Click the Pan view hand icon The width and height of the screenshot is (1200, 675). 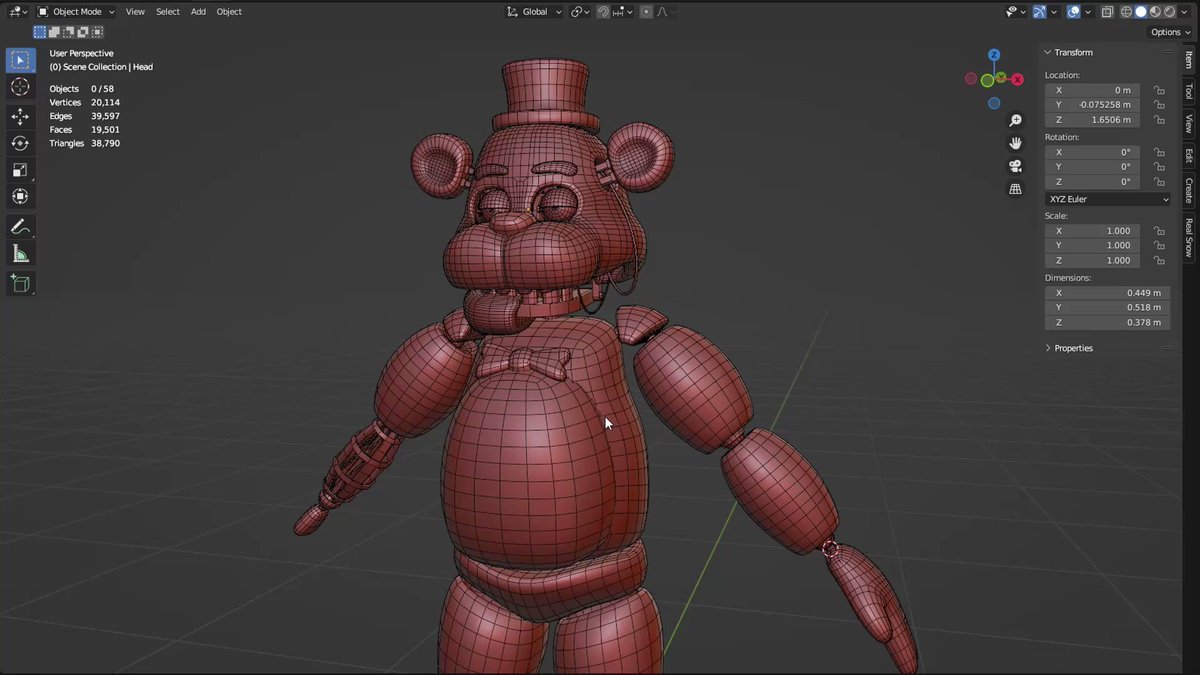coord(1015,143)
